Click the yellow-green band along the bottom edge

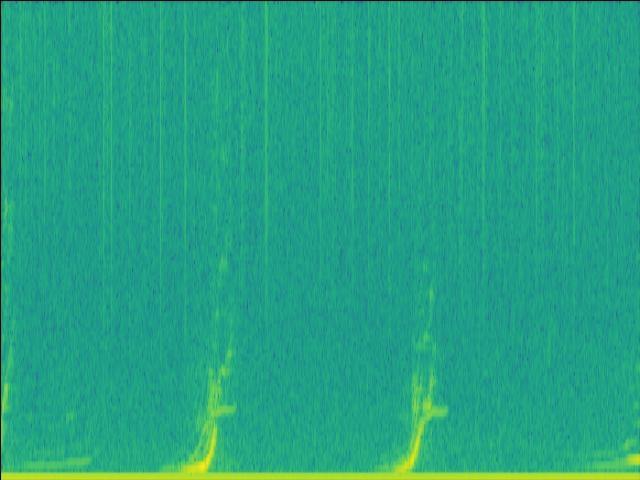click(x=320, y=476)
